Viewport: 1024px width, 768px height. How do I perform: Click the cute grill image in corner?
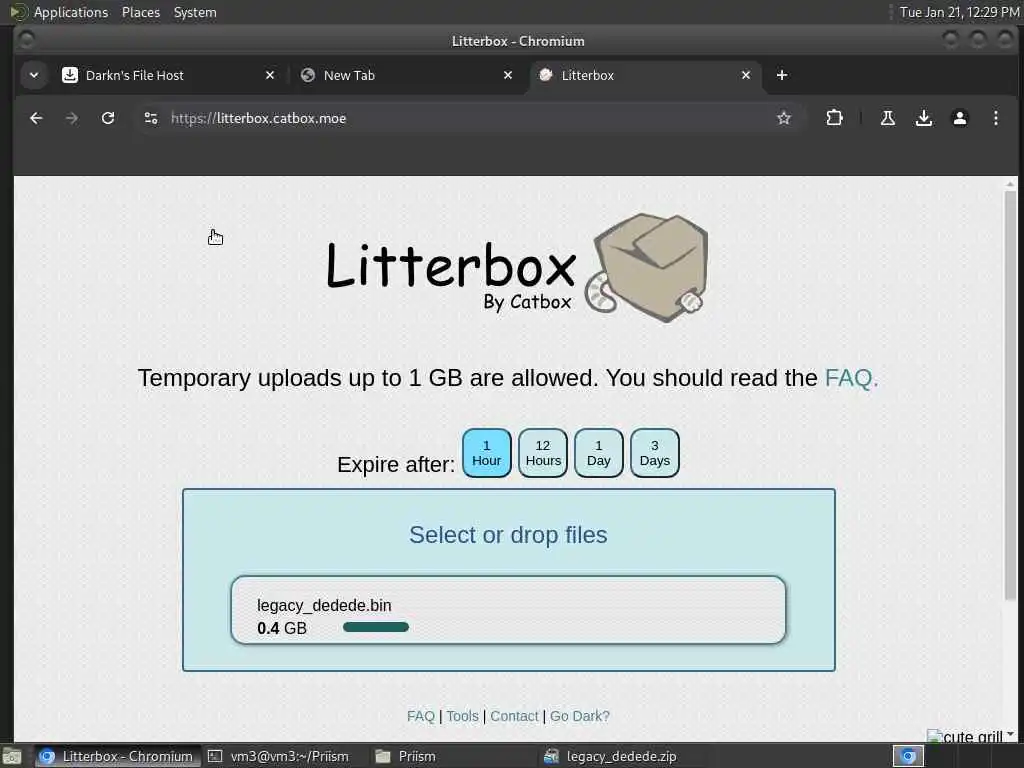point(965,735)
